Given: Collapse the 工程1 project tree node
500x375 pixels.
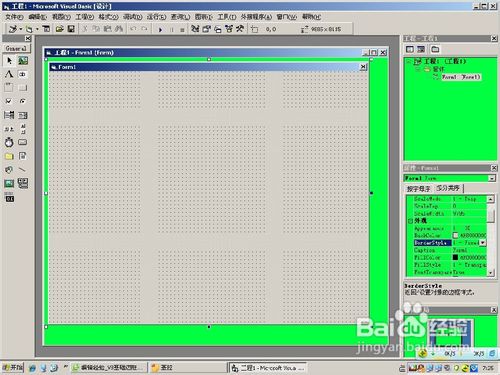Looking at the screenshot, I should coord(409,61).
